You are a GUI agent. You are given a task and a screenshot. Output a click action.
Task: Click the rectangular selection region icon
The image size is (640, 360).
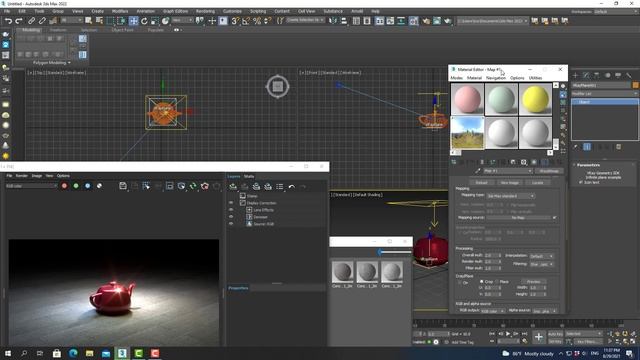point(110,21)
